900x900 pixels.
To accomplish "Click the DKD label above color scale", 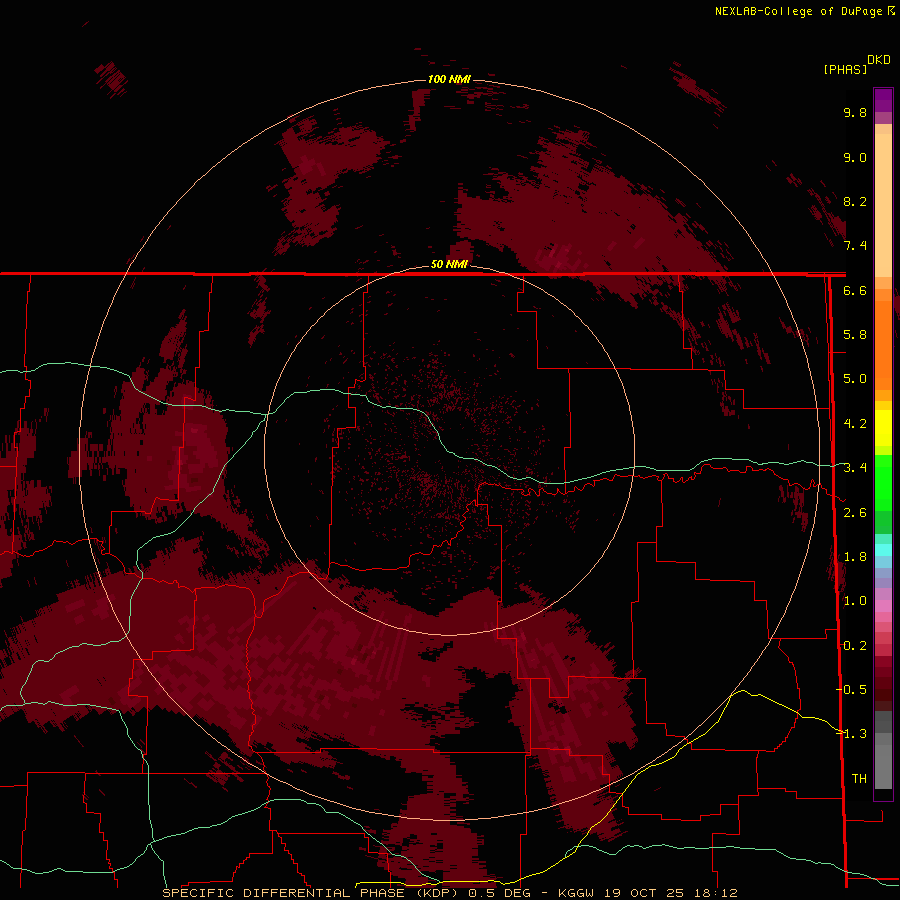I will tap(879, 60).
